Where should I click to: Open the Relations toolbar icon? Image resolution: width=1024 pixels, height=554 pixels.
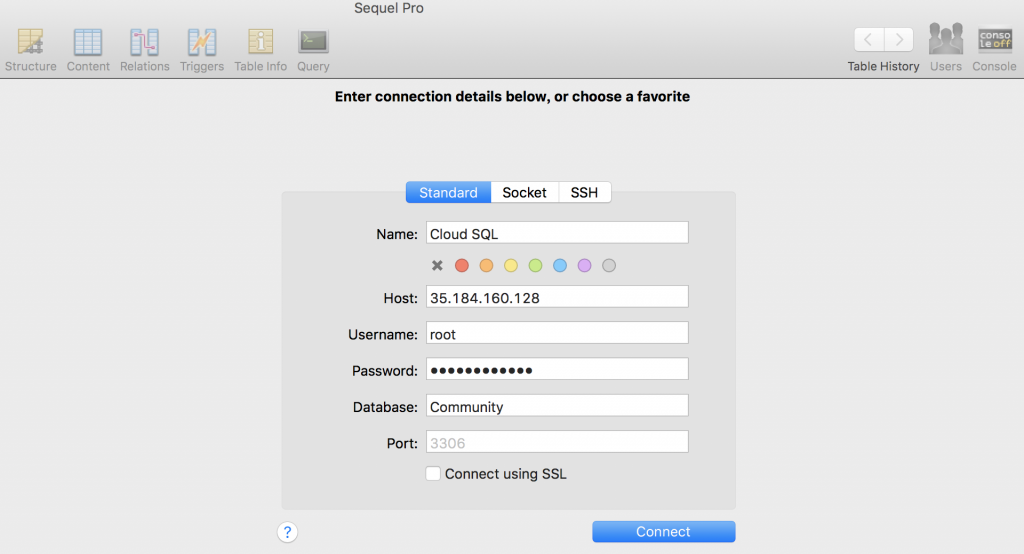[x=144, y=42]
